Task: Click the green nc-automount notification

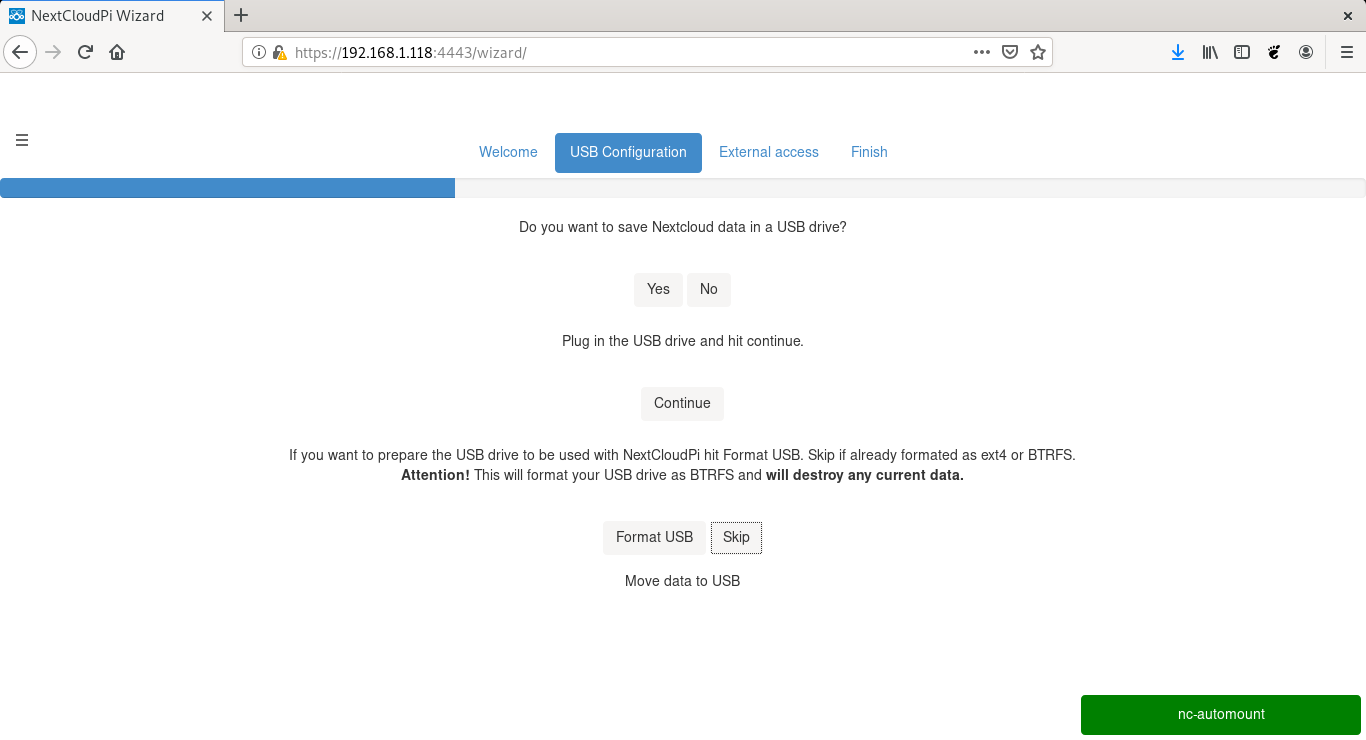Action: pos(1221,715)
